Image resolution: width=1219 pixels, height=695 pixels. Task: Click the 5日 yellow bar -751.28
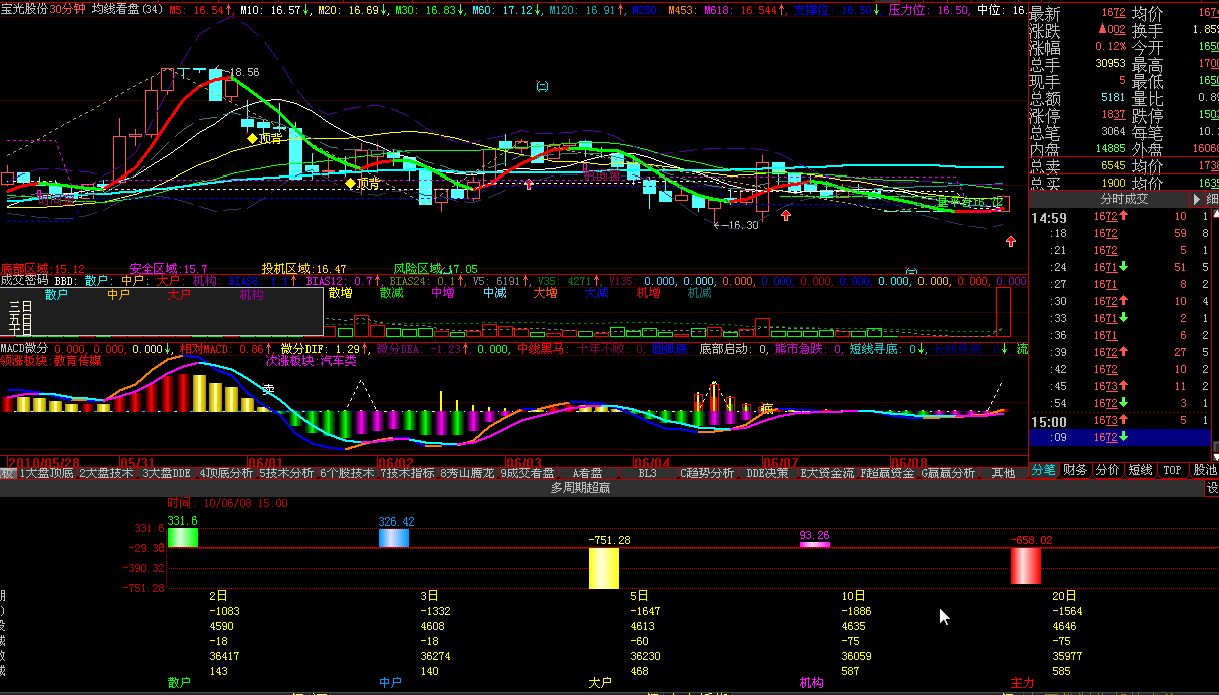coord(604,567)
